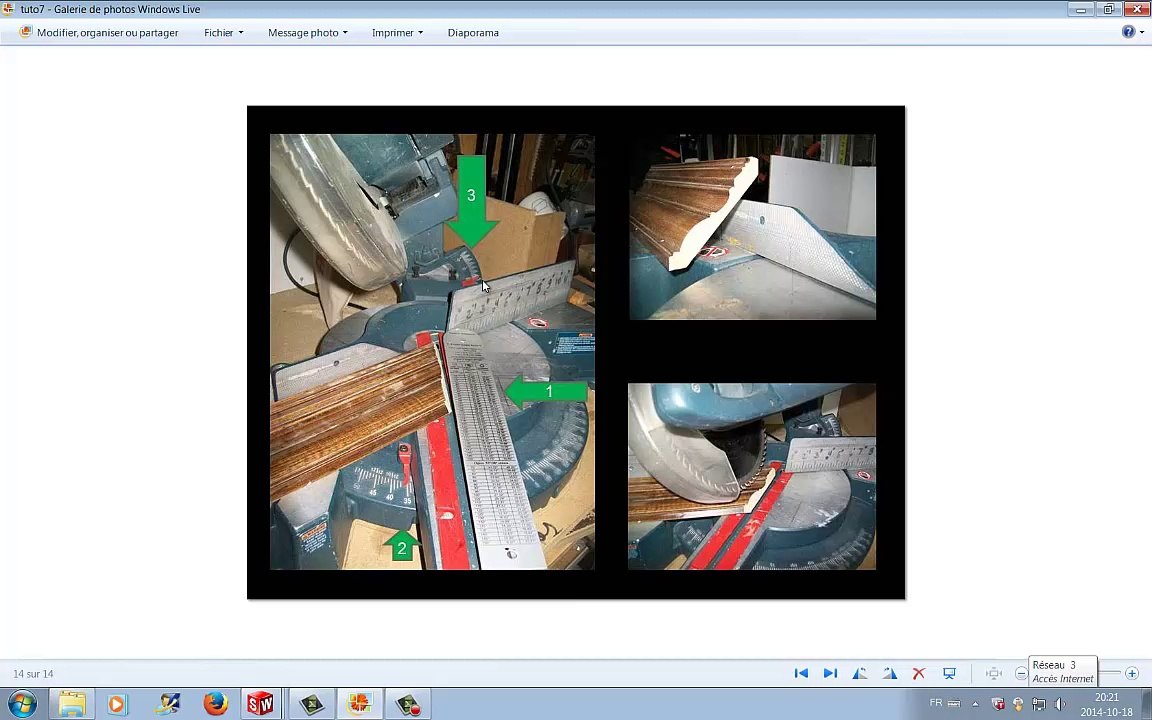Switch to recording app taskbar button
Screen dimensions: 1152x720
[x=408, y=704]
